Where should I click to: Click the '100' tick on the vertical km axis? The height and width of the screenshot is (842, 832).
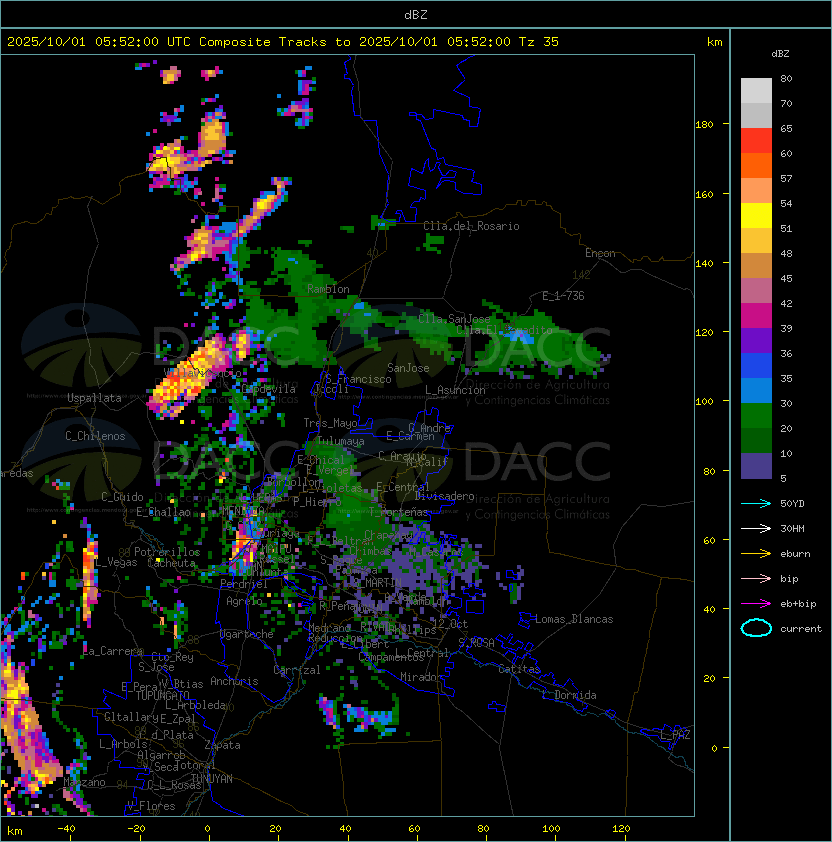pos(704,402)
